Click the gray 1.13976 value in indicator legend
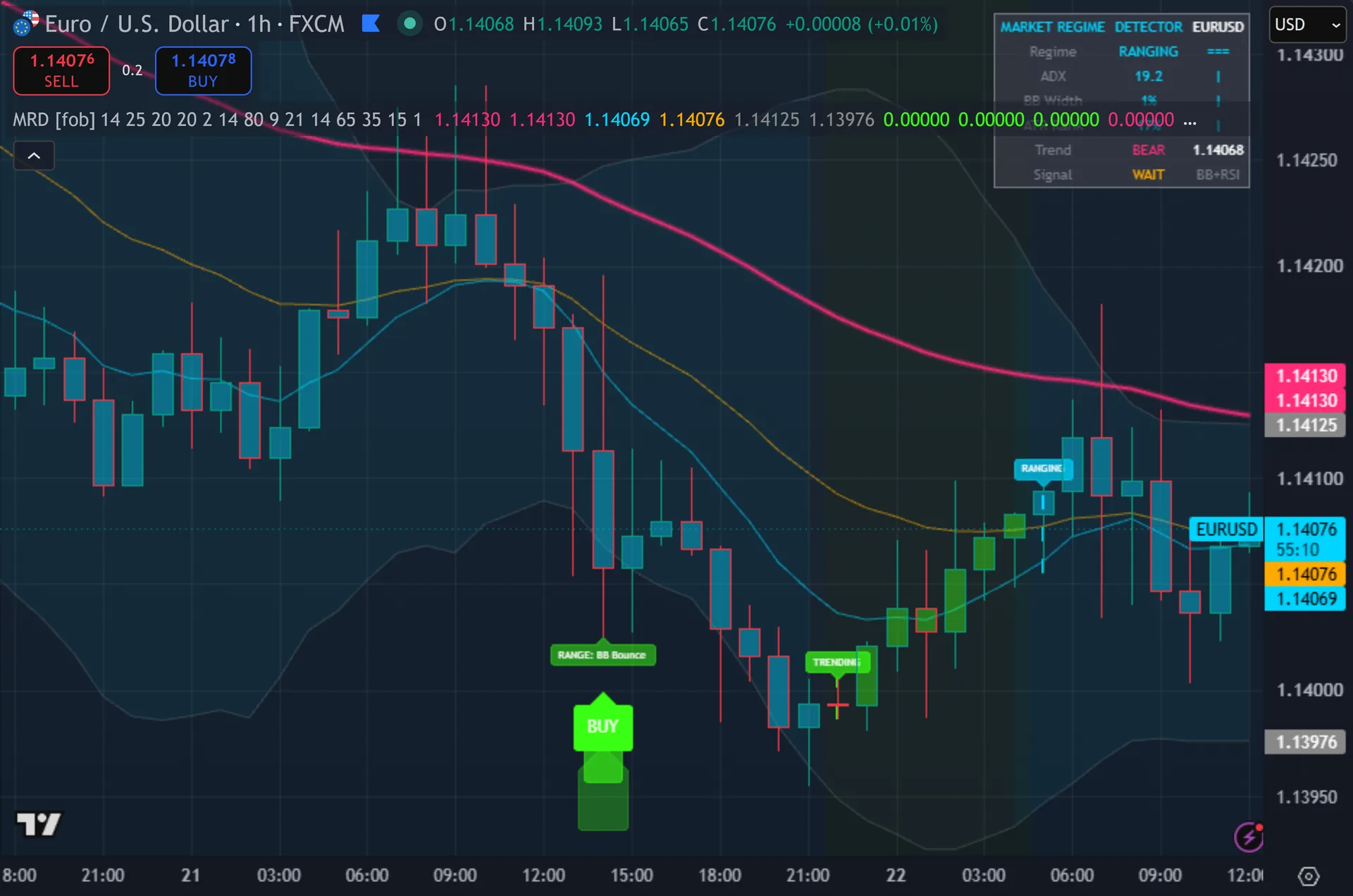This screenshot has width=1353, height=896. (841, 120)
